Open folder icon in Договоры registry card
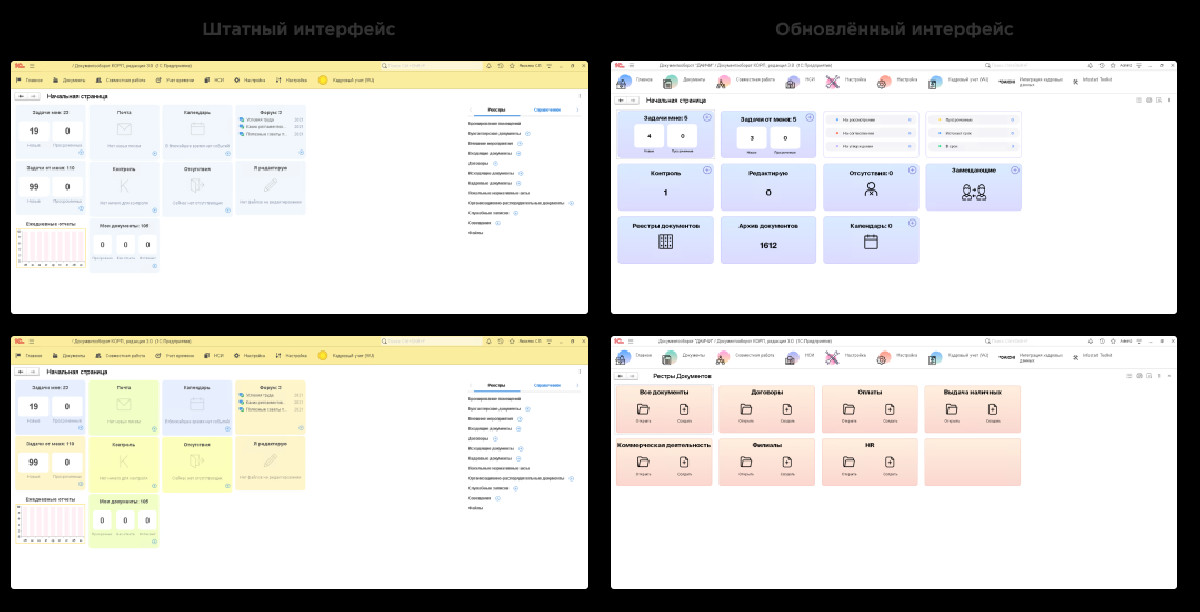Viewport: 1200px width, 612px height. click(x=746, y=410)
